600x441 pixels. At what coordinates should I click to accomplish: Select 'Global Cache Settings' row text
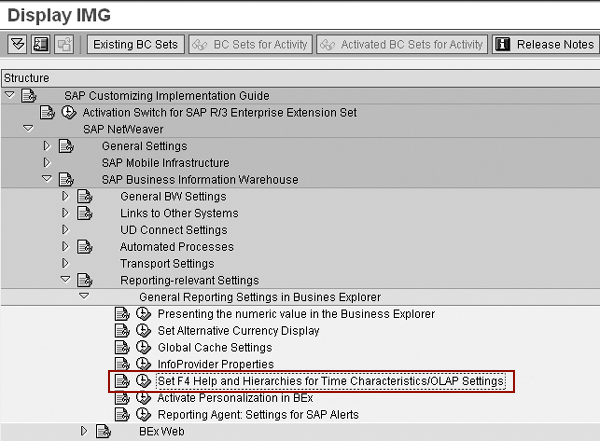click(215, 348)
